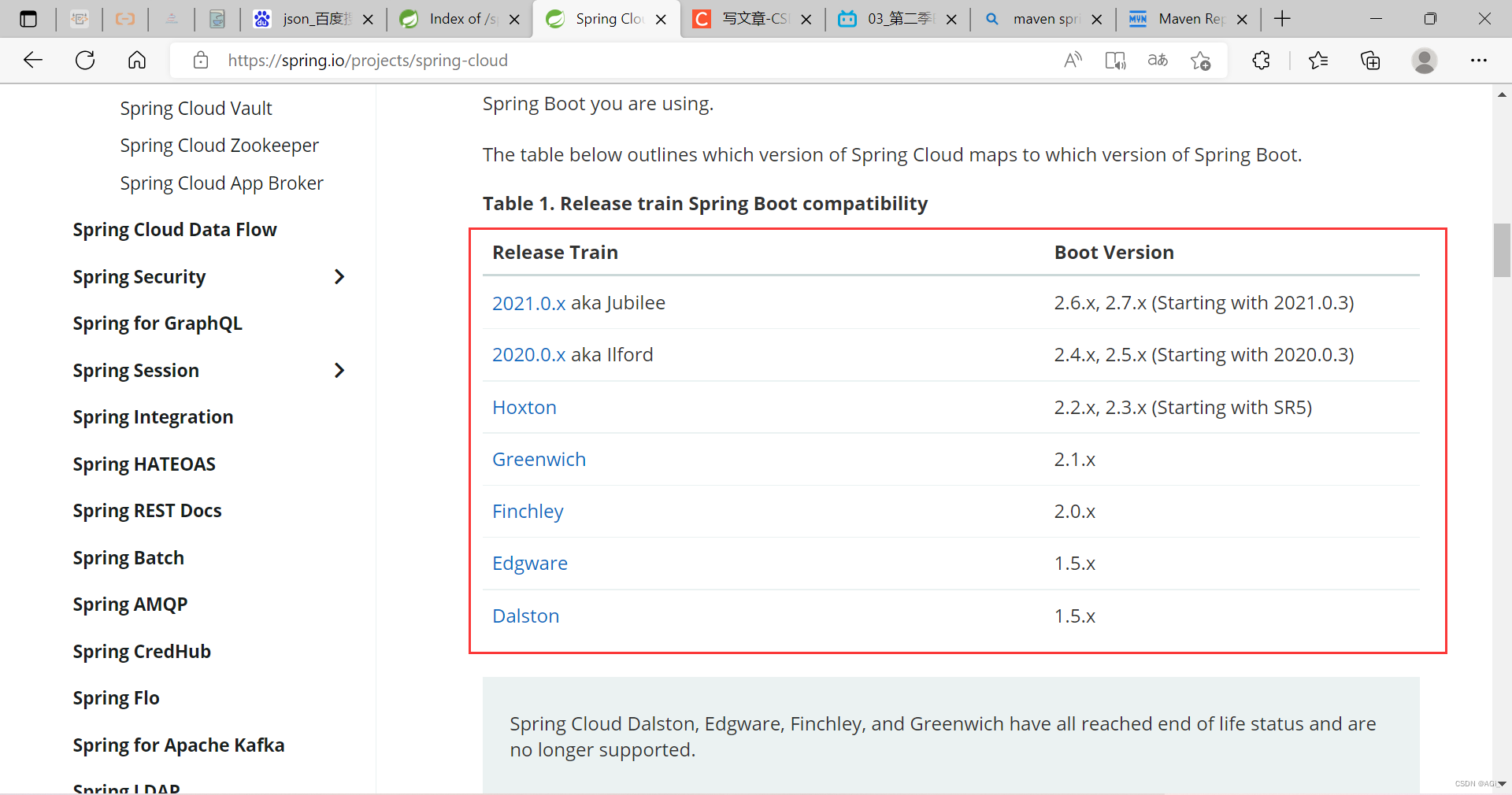Screen dimensions: 1512x795
Task: View site information via the lock icon
Action: pos(201,60)
